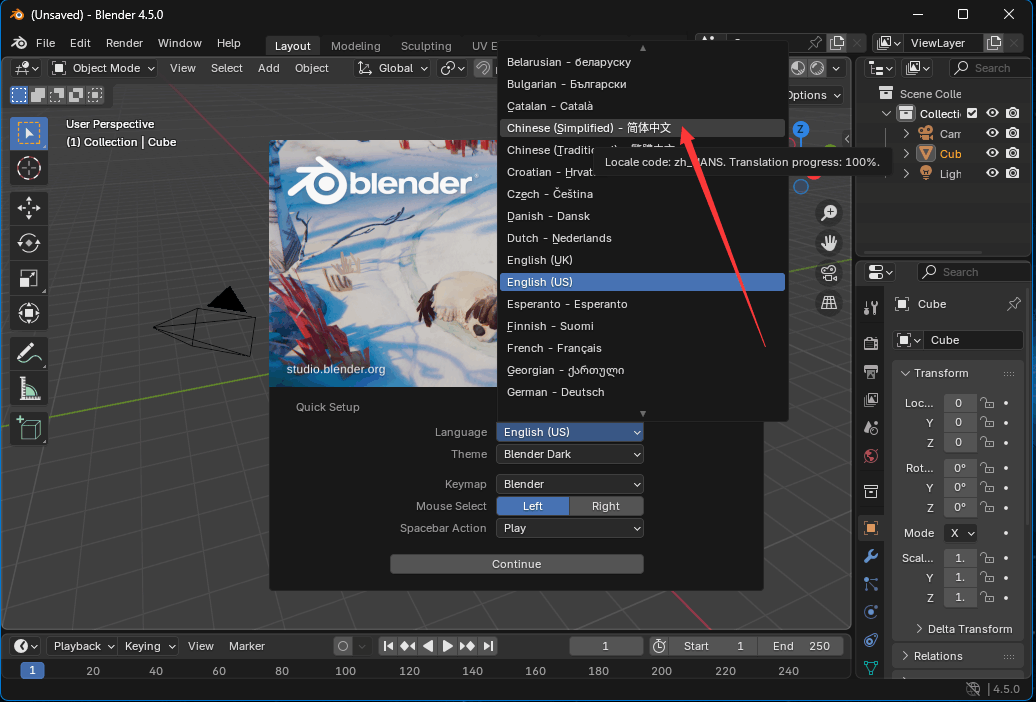Open the Render menu
This screenshot has width=1036, height=702.
pyautogui.click(x=124, y=44)
